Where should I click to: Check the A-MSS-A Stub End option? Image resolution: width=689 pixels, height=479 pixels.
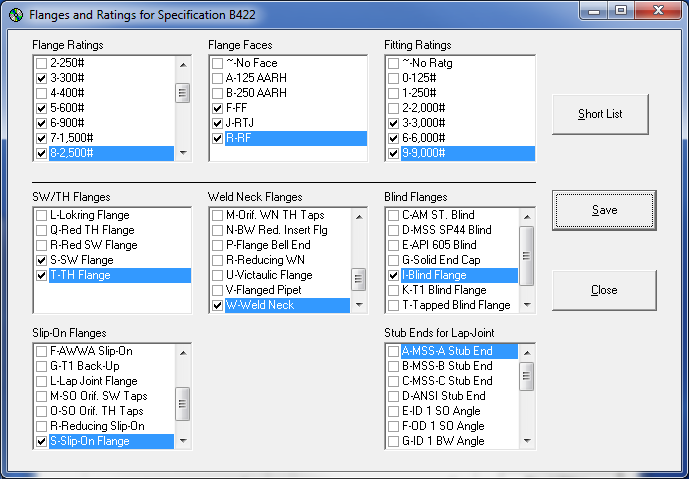[393, 351]
